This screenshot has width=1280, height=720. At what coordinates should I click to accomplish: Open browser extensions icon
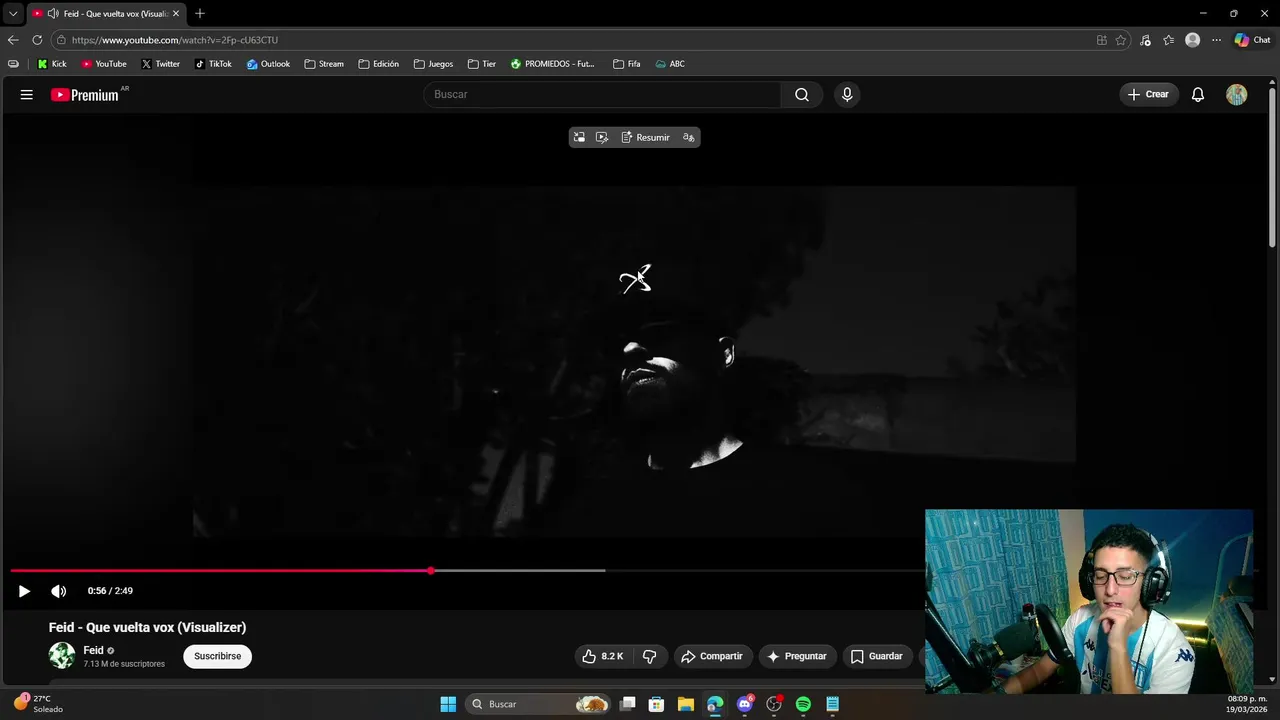pyautogui.click(x=1145, y=40)
